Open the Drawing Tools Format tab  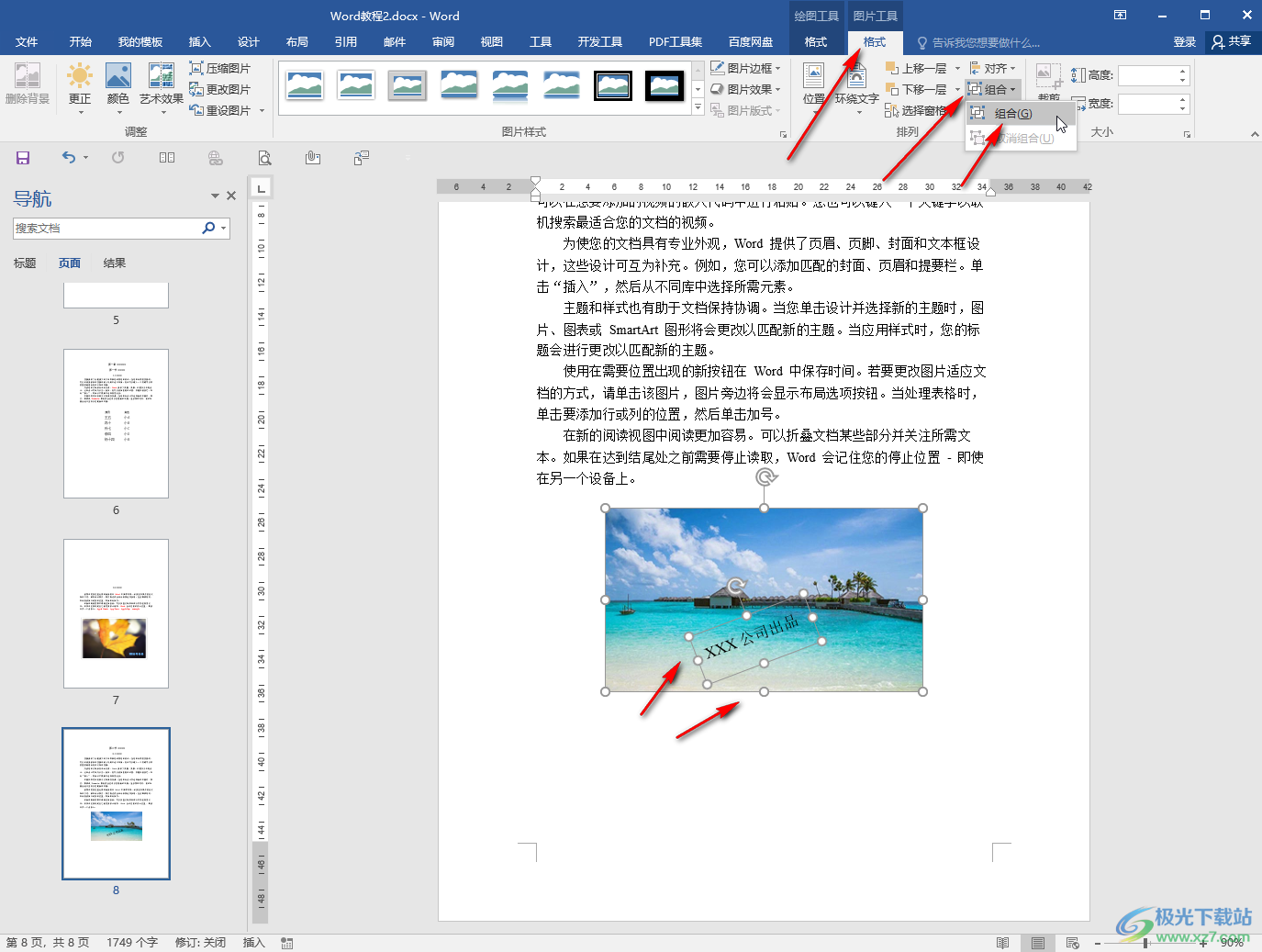point(816,42)
